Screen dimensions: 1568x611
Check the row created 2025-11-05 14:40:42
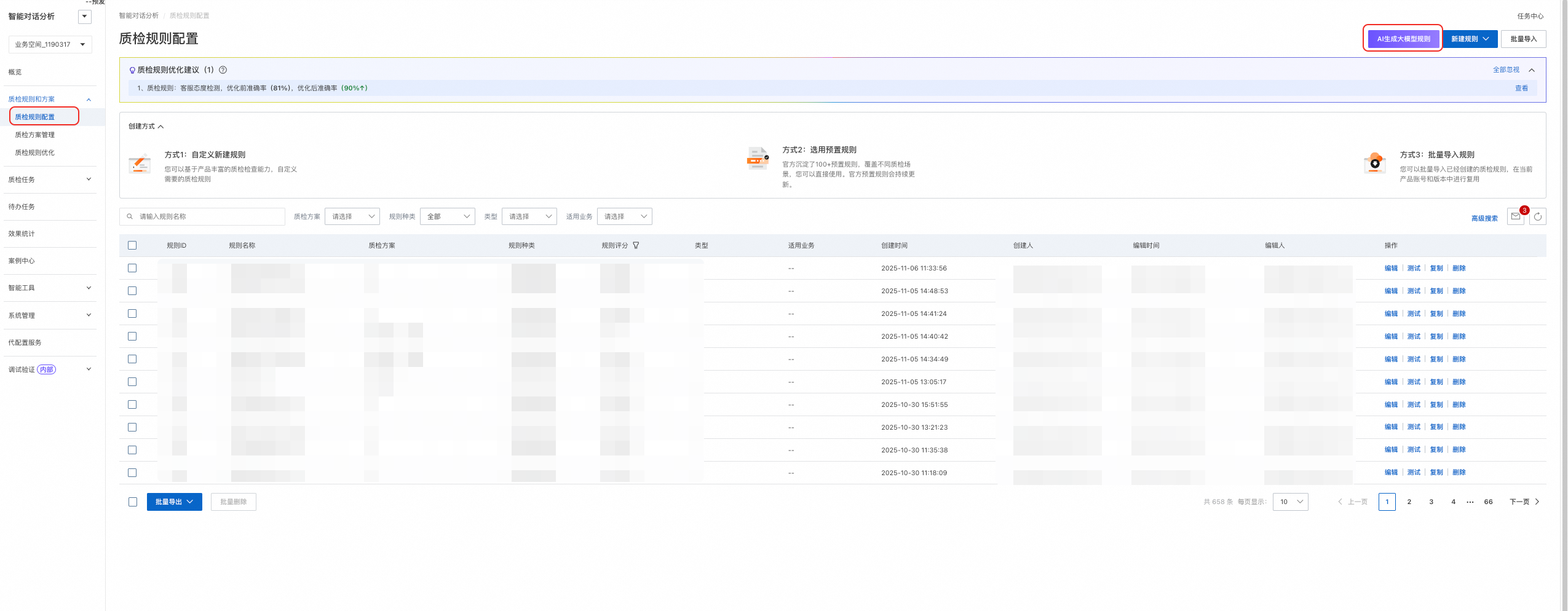(132, 336)
